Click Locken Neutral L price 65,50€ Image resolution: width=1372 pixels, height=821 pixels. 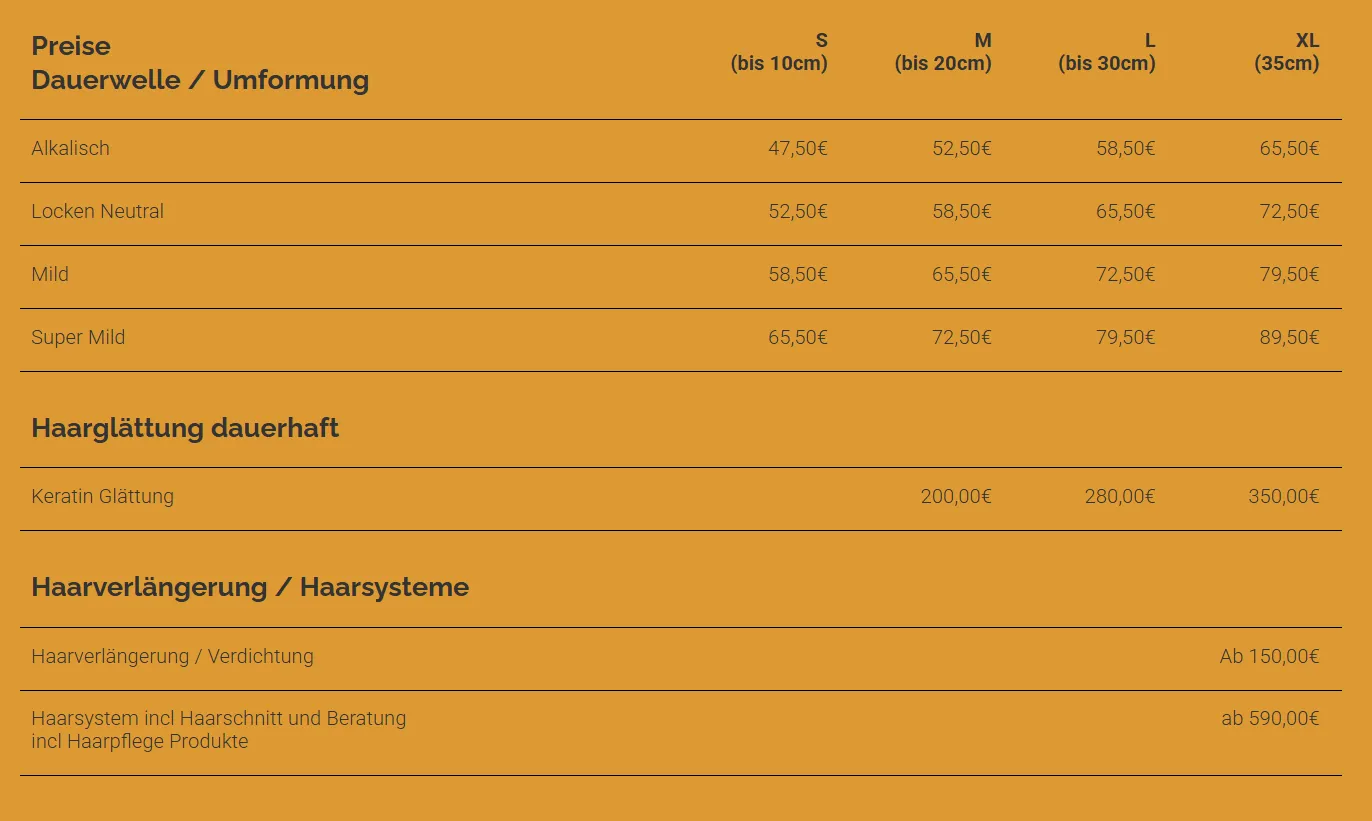pyautogui.click(x=1125, y=212)
